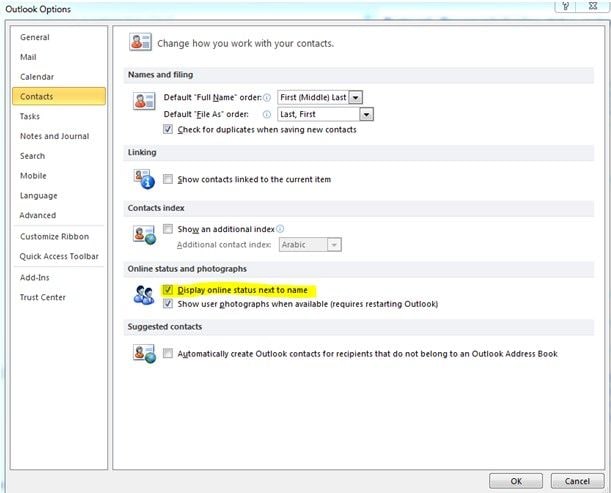Click the contact icon in Names and filing
The width and height of the screenshot is (611, 493).
pos(144,101)
